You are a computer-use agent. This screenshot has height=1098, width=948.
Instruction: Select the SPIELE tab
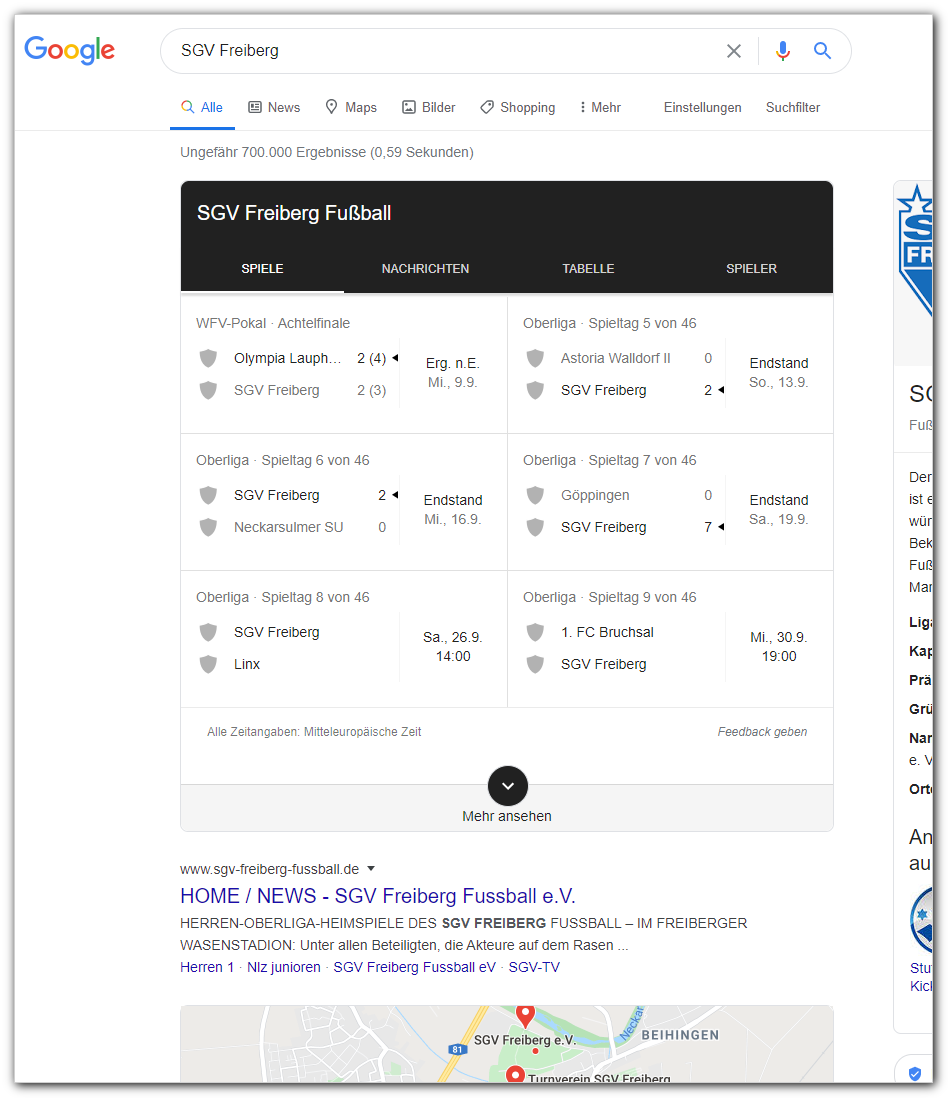[x=262, y=269]
